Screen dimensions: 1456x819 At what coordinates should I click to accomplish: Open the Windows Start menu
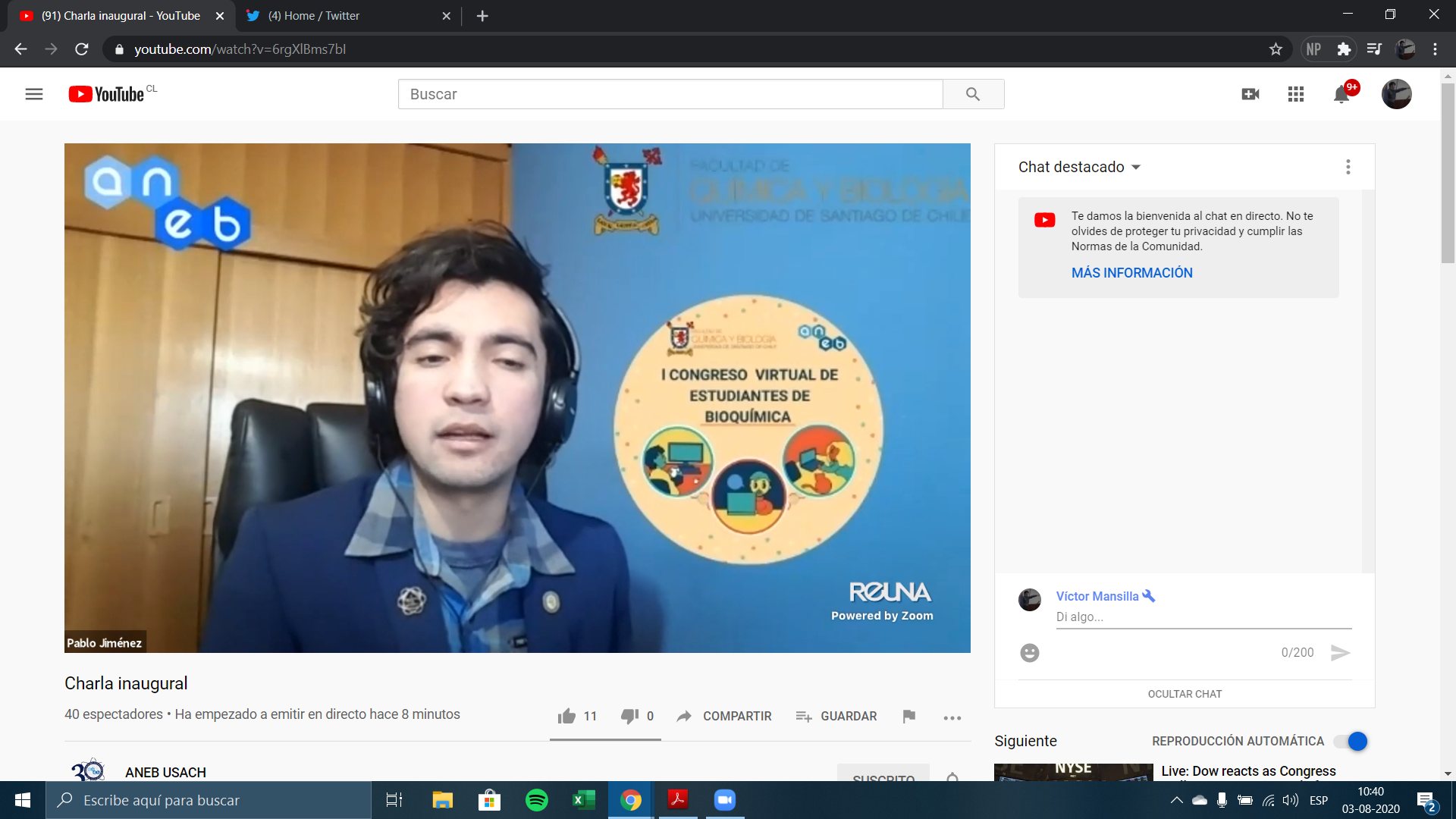23,800
